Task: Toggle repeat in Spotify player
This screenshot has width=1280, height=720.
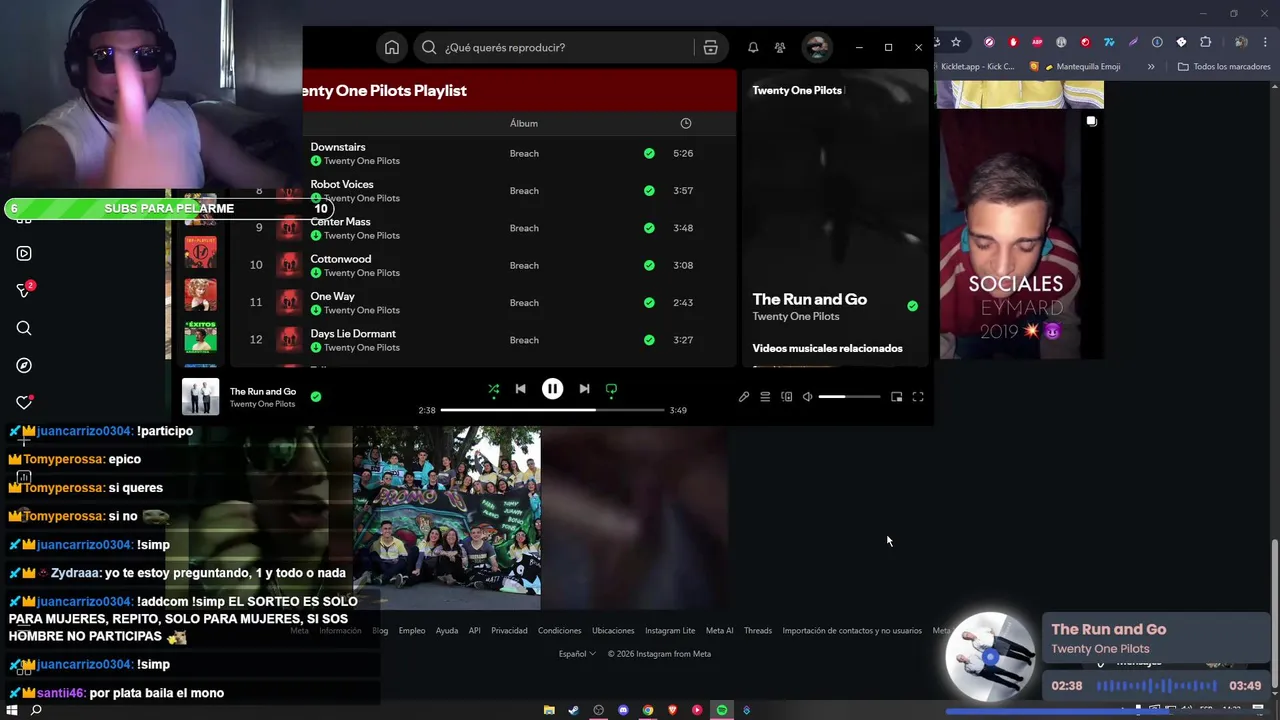Action: [611, 389]
